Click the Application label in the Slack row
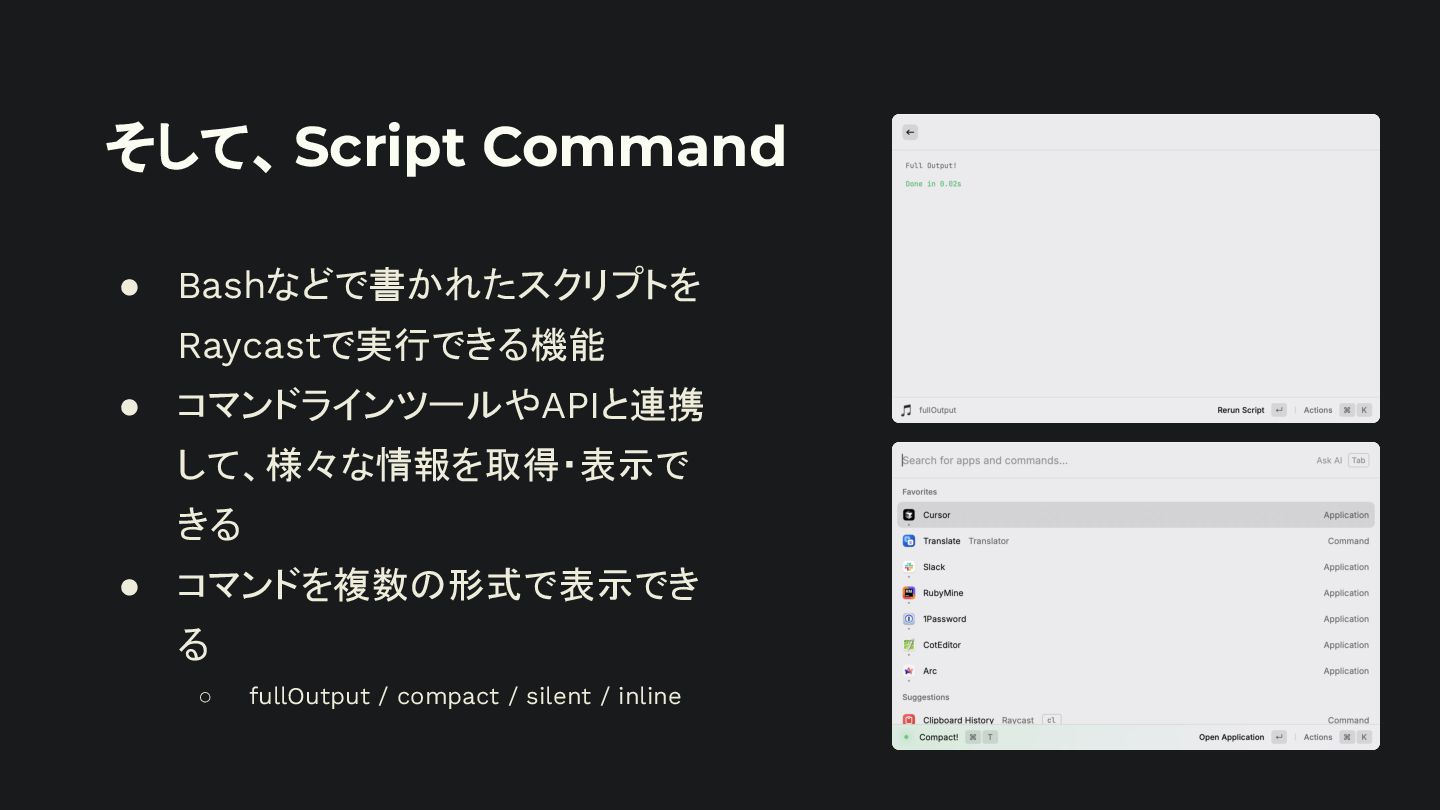 1346,567
